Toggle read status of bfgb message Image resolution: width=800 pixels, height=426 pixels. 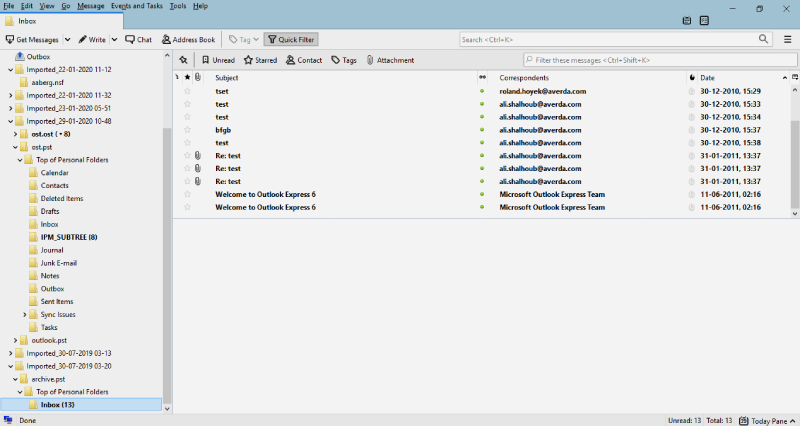(482, 130)
